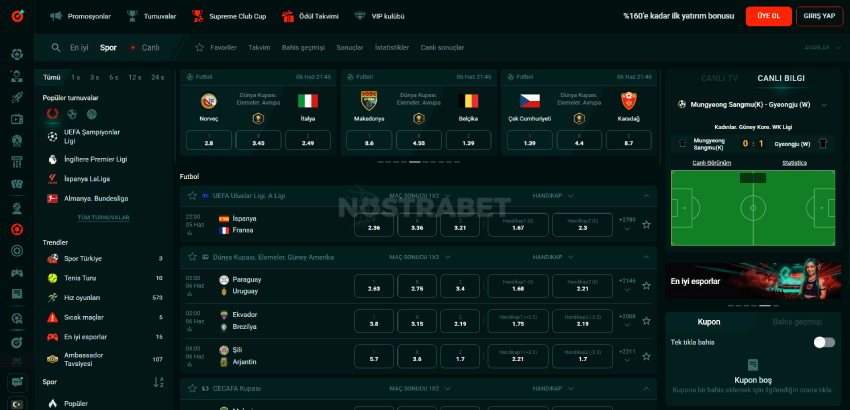Image resolution: width=850 pixels, height=410 pixels.
Task: Switch to CANLI TV tab
Action: 719,78
